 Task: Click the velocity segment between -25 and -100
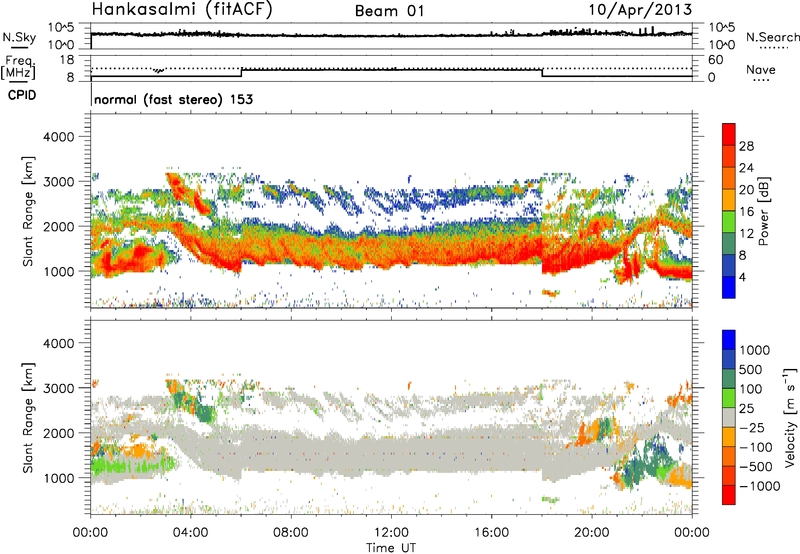tap(729, 437)
